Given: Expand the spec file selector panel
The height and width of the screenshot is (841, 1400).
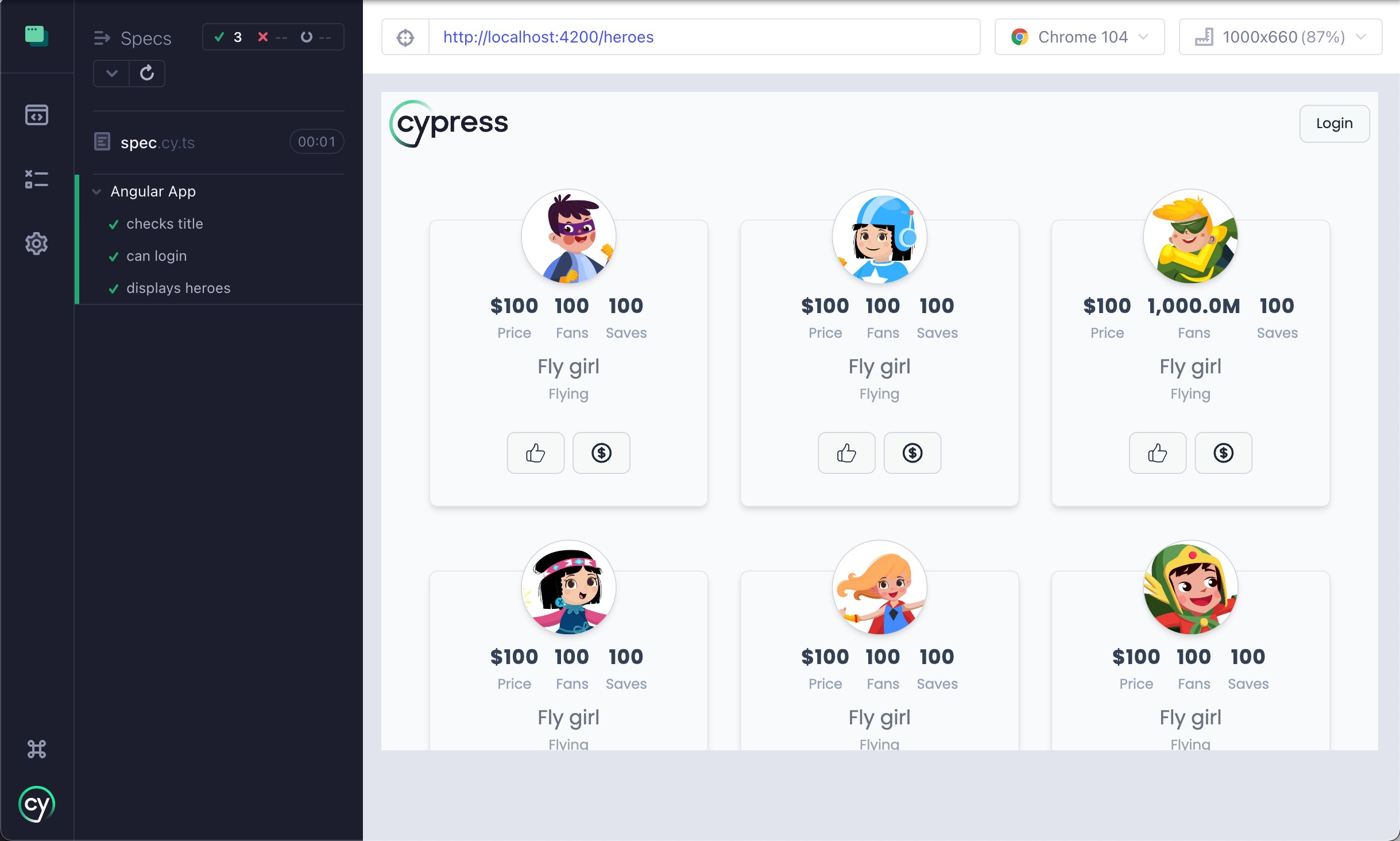Looking at the screenshot, I should coord(111,73).
